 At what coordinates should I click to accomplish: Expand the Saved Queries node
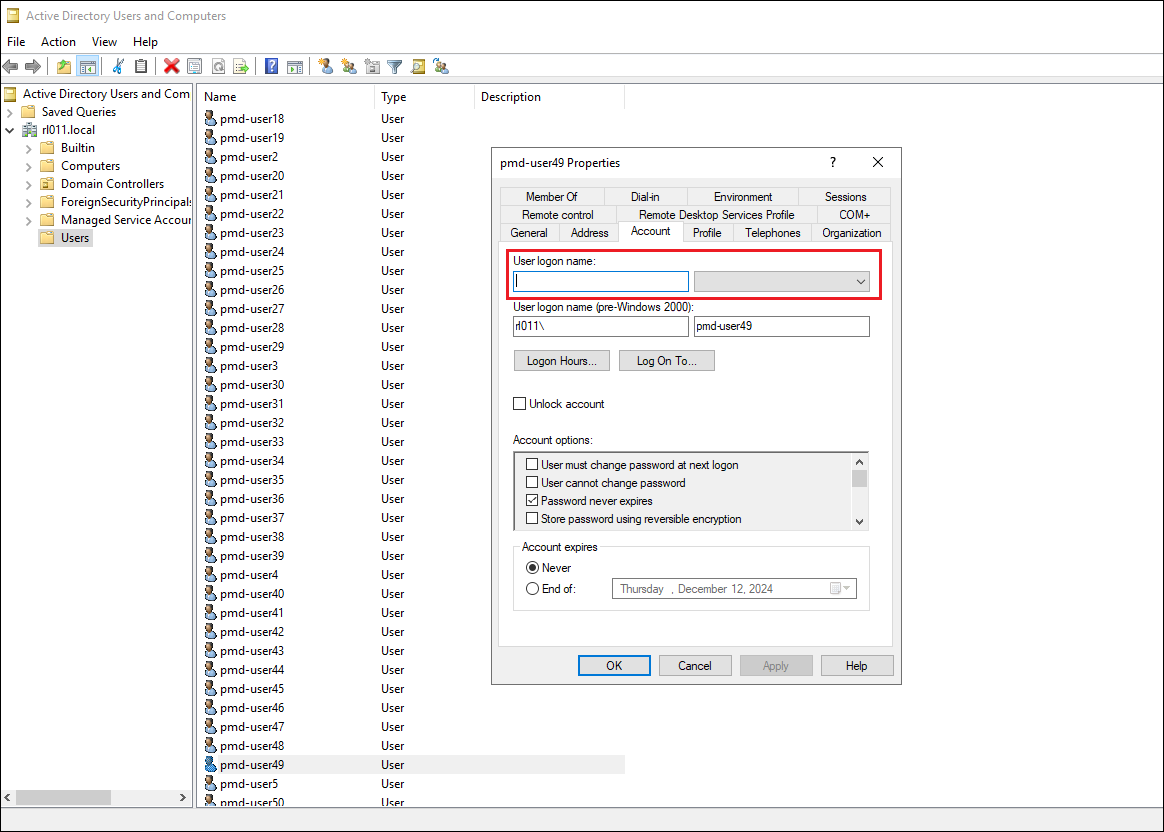tap(10, 113)
